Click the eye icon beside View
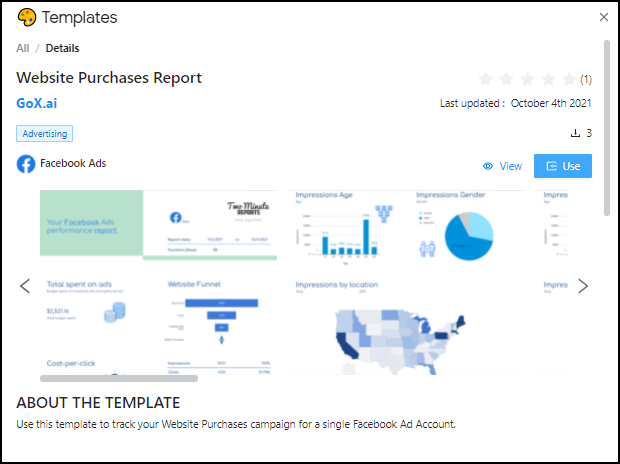This screenshot has width=620, height=464. point(488,166)
